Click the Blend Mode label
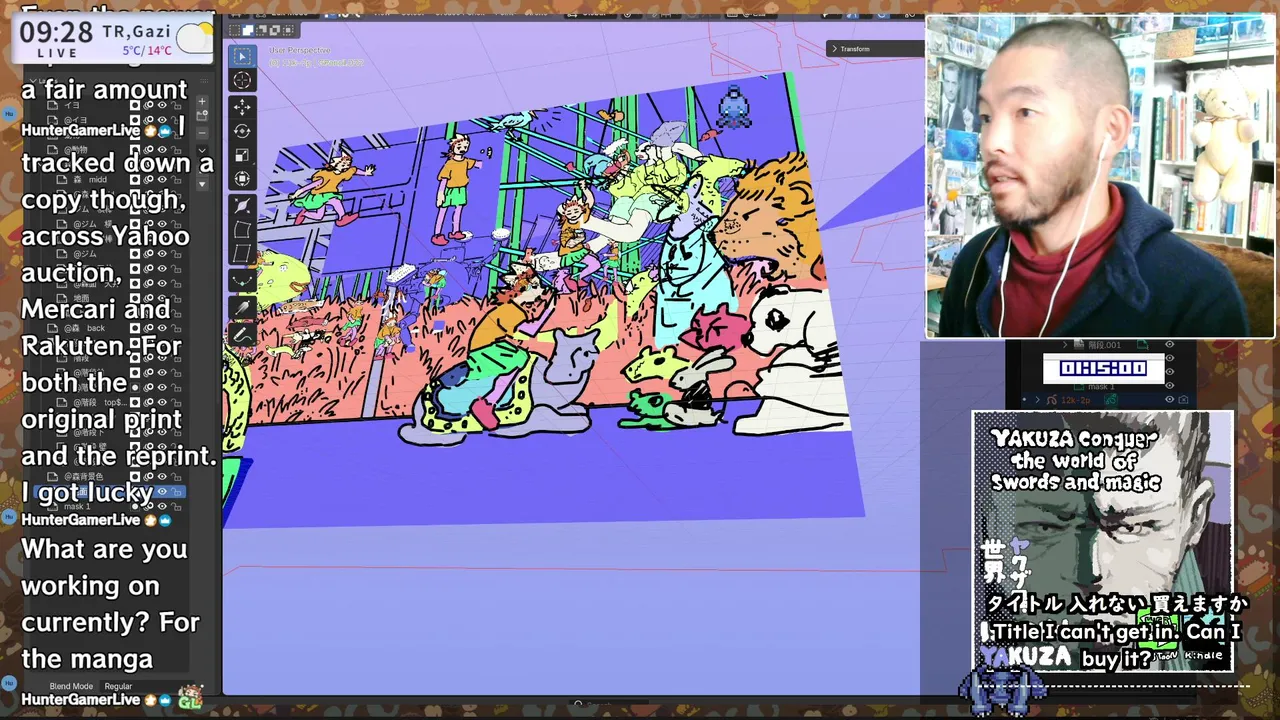This screenshot has height=720, width=1280. click(71, 686)
